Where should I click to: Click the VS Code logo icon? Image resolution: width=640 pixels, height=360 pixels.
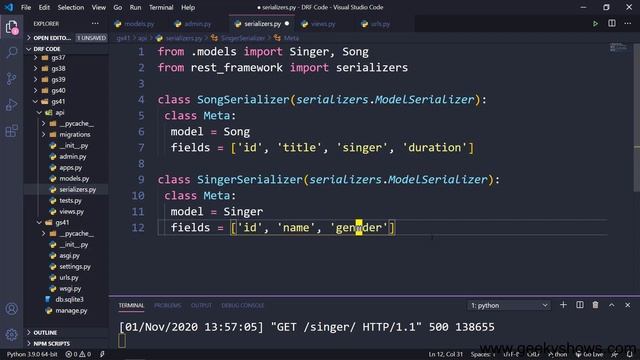tap(9, 7)
